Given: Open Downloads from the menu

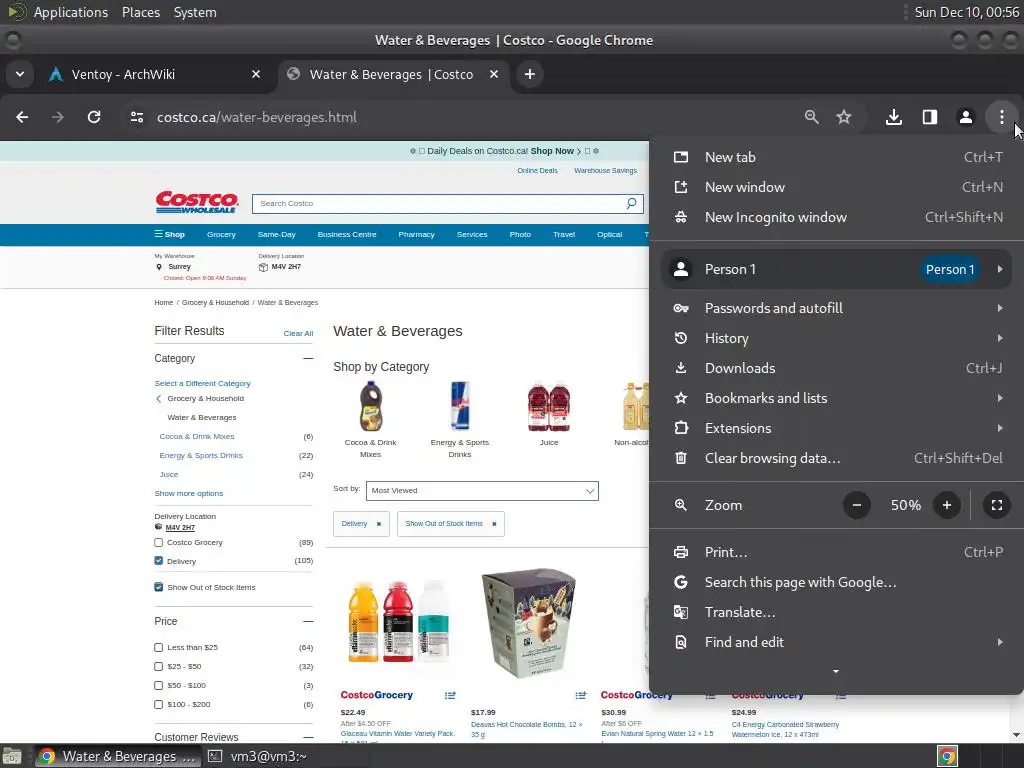Looking at the screenshot, I should coord(837,368).
